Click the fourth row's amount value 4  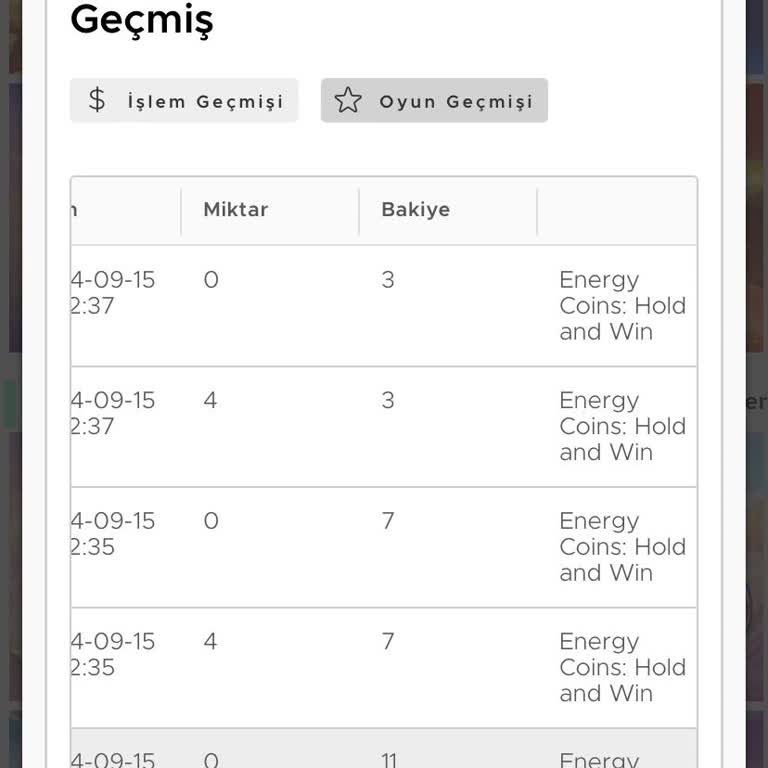[210, 641]
